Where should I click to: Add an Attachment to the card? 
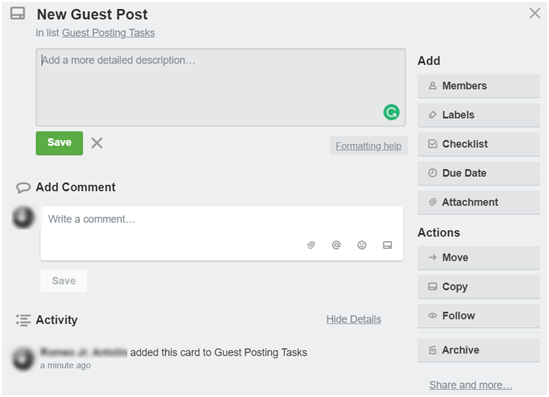pos(478,202)
